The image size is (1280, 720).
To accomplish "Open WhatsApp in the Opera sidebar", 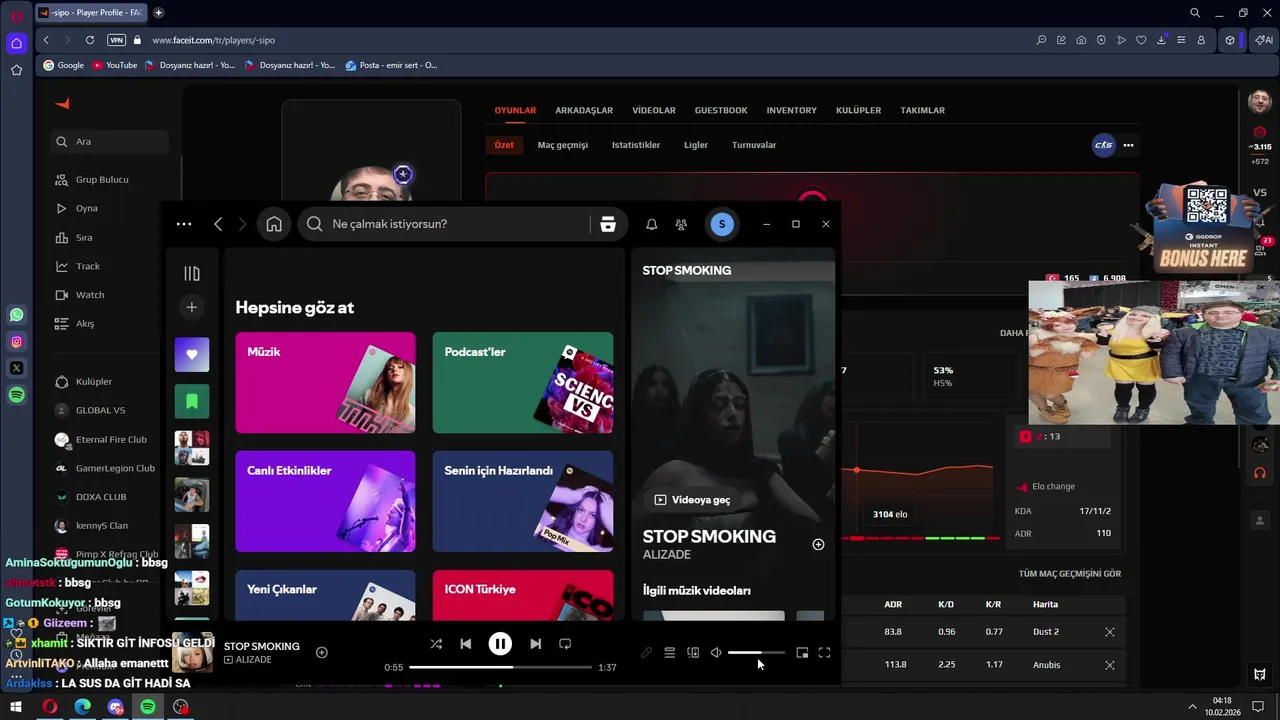I will pos(16,315).
